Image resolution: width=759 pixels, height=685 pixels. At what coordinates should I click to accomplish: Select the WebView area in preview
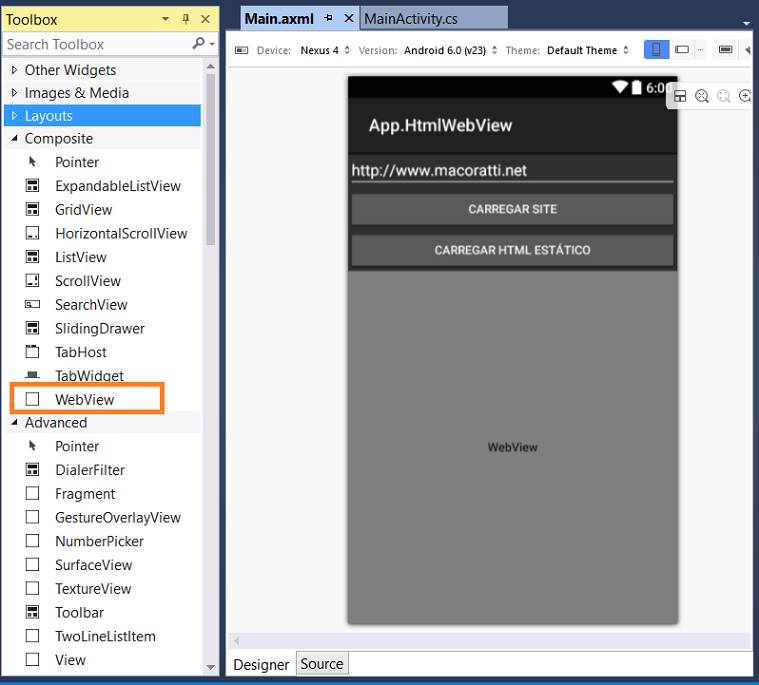(512, 447)
